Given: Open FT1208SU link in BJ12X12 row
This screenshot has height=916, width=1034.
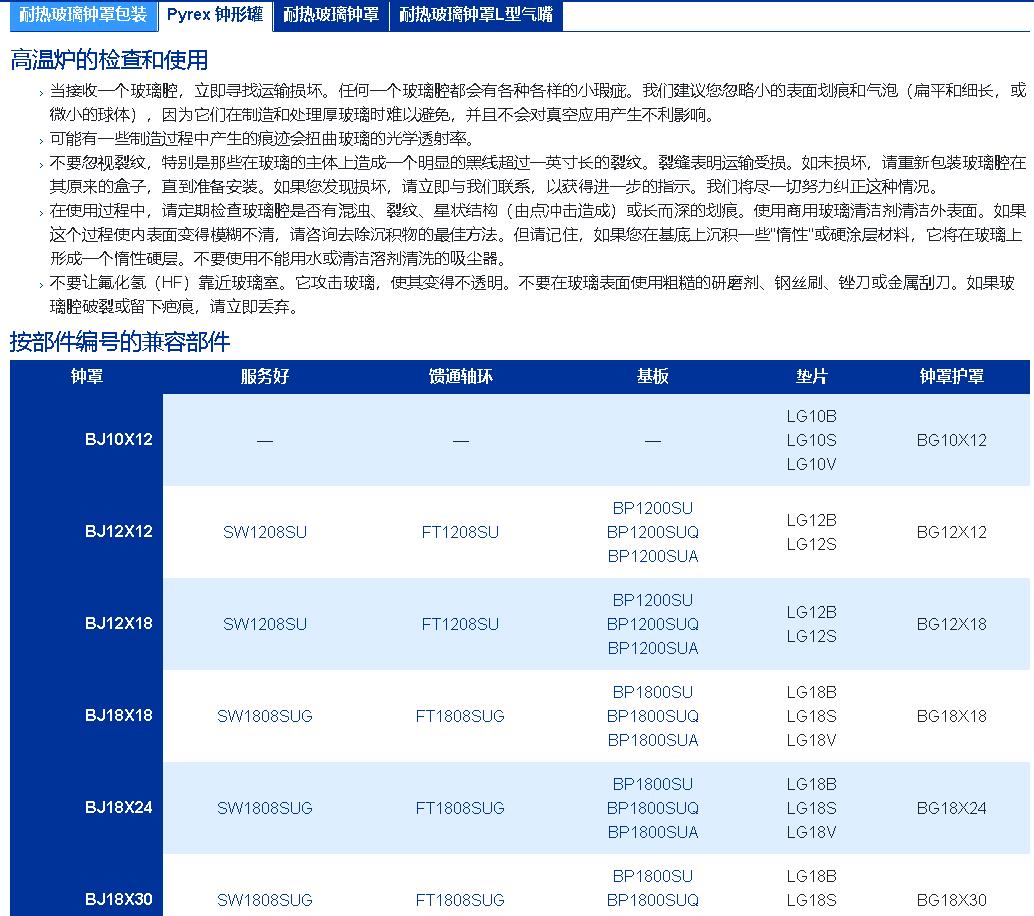Looking at the screenshot, I should (460, 532).
